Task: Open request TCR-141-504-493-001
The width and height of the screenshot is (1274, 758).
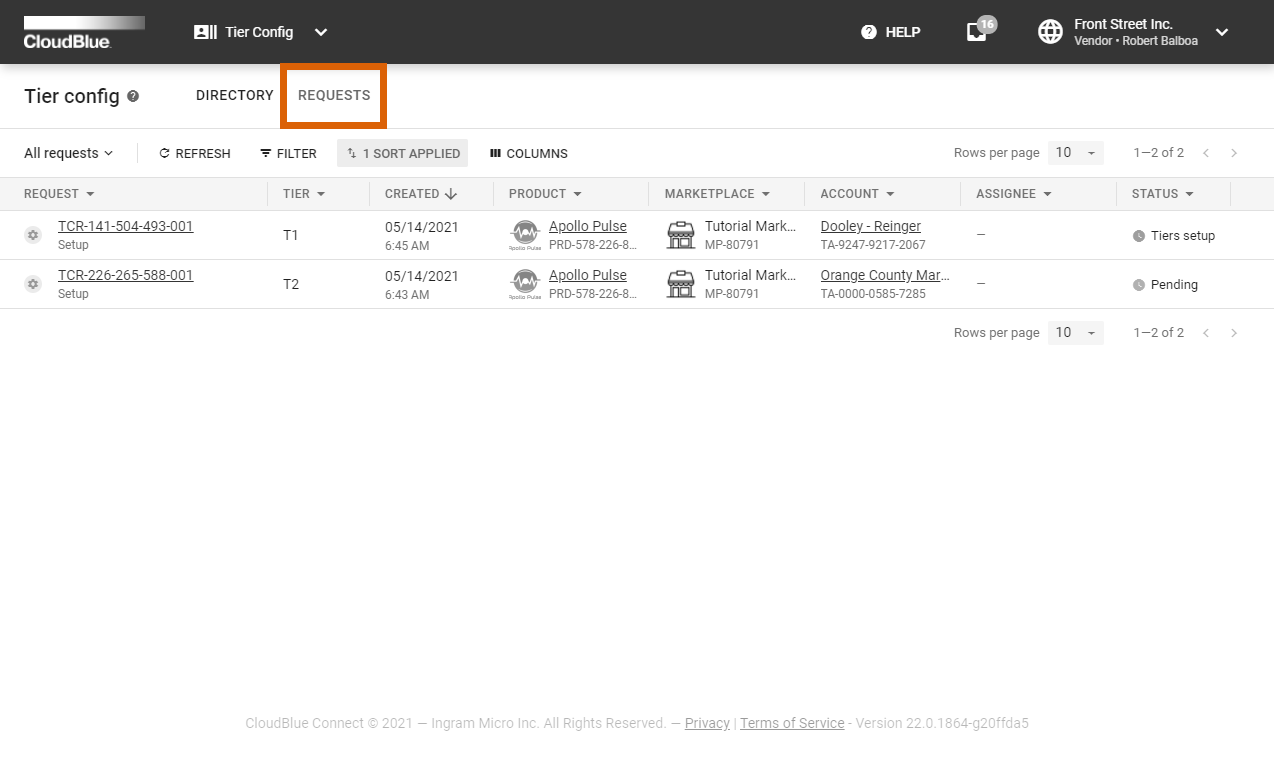Action: [x=125, y=226]
